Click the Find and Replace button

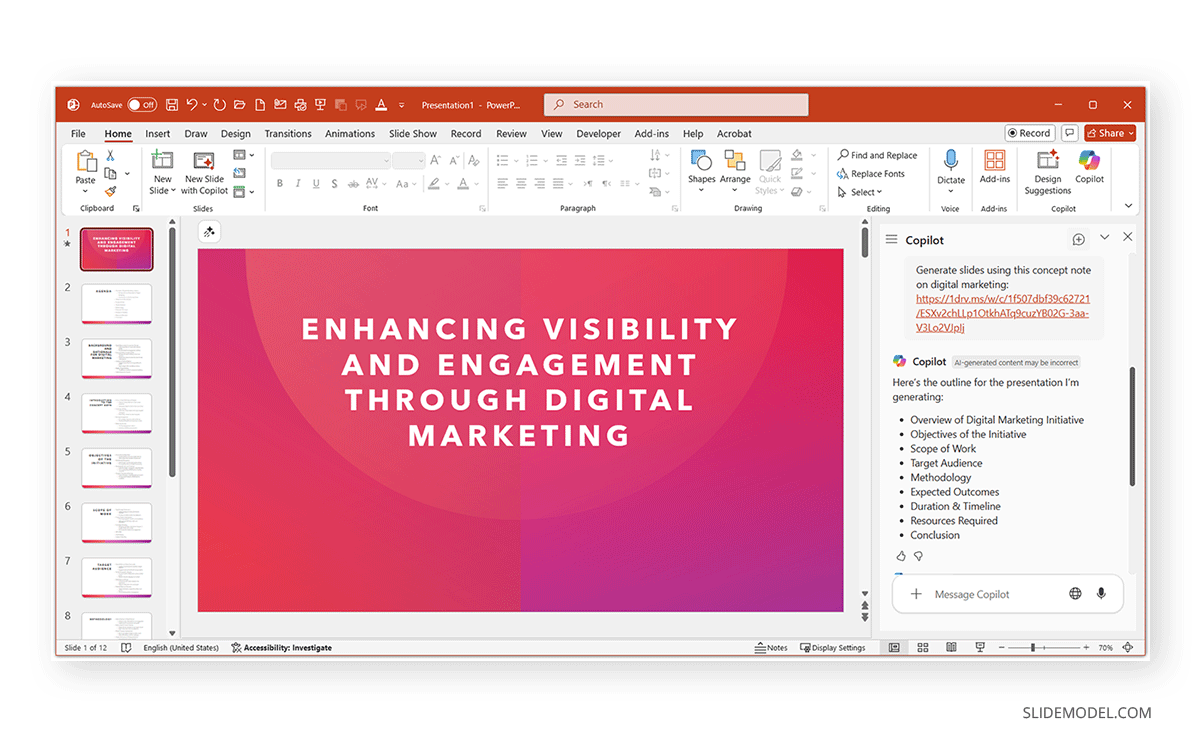tap(877, 155)
